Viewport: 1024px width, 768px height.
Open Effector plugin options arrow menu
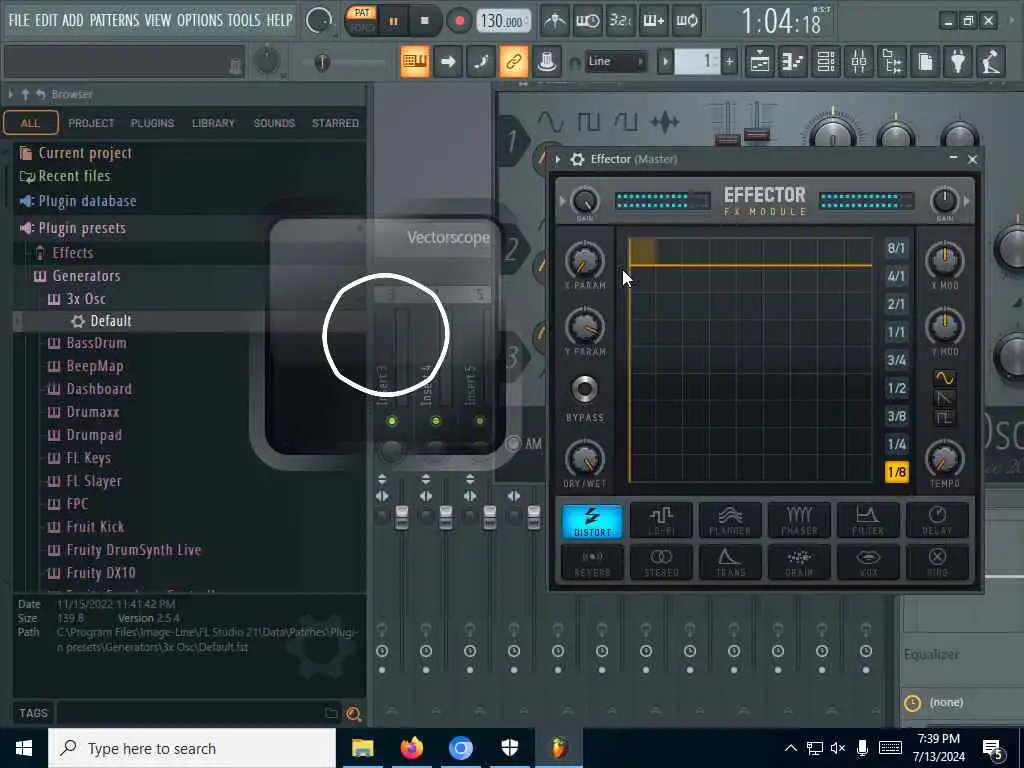(x=558, y=159)
